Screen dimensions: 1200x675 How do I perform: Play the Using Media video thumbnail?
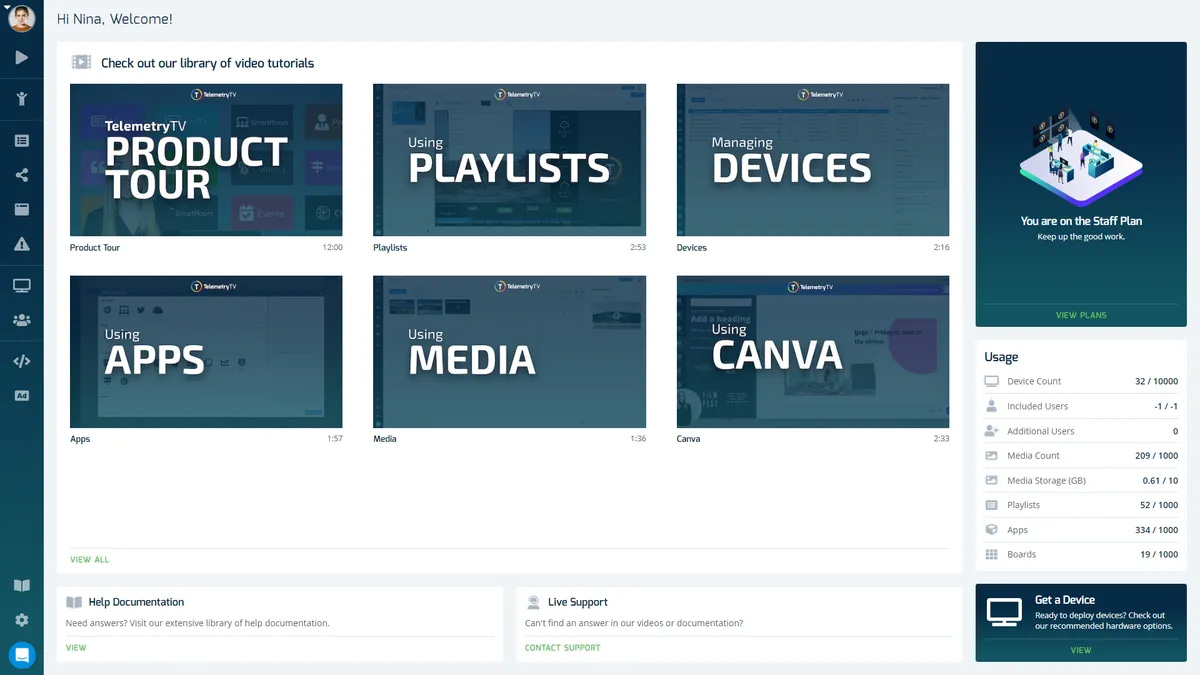tap(510, 352)
